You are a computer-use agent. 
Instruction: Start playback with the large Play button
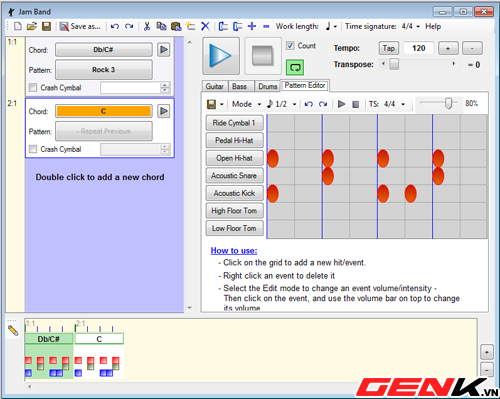[x=221, y=56]
